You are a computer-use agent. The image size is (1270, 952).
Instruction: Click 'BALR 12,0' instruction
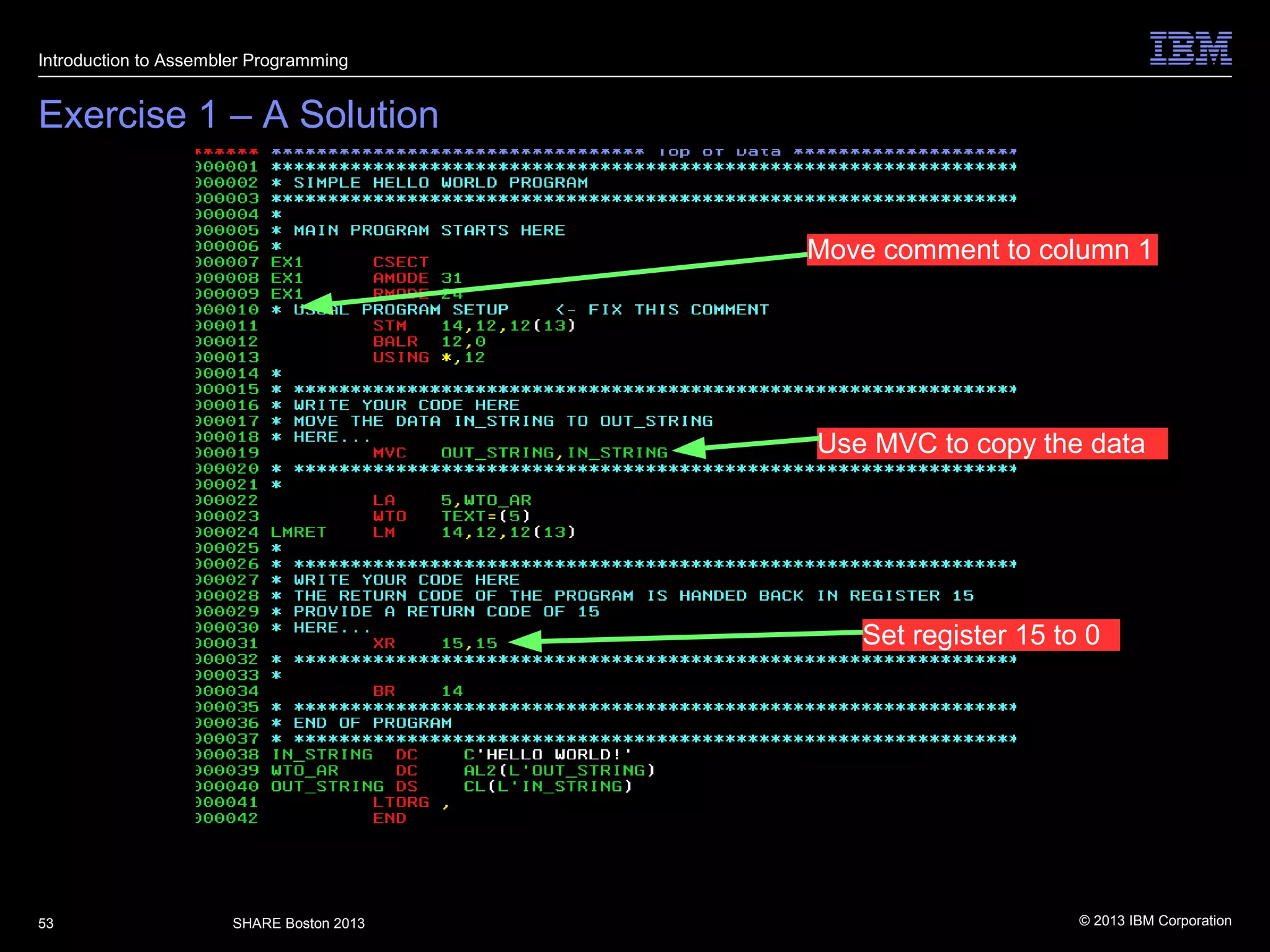pos(429,342)
